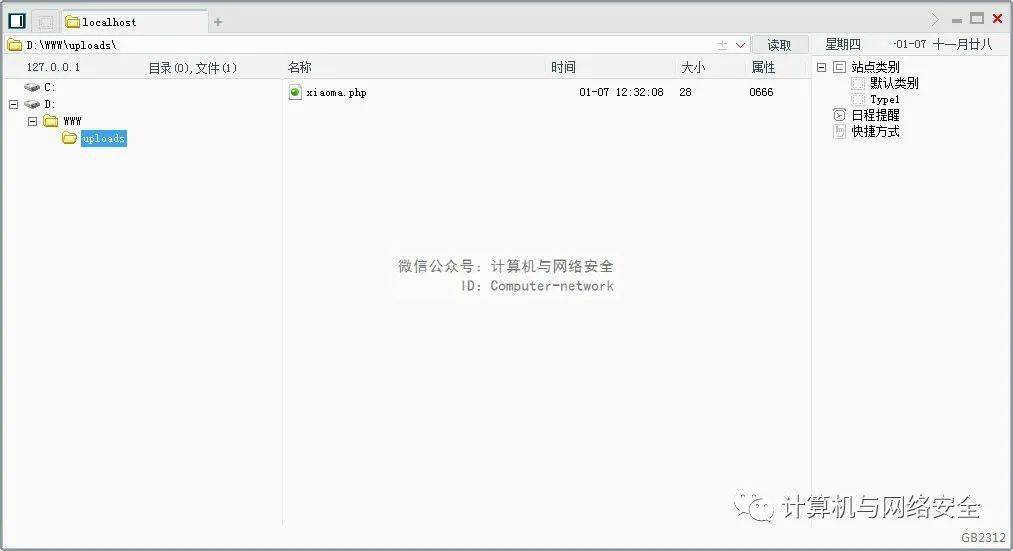
Task: Collapse the D: drive tree node
Action: click(x=13, y=104)
